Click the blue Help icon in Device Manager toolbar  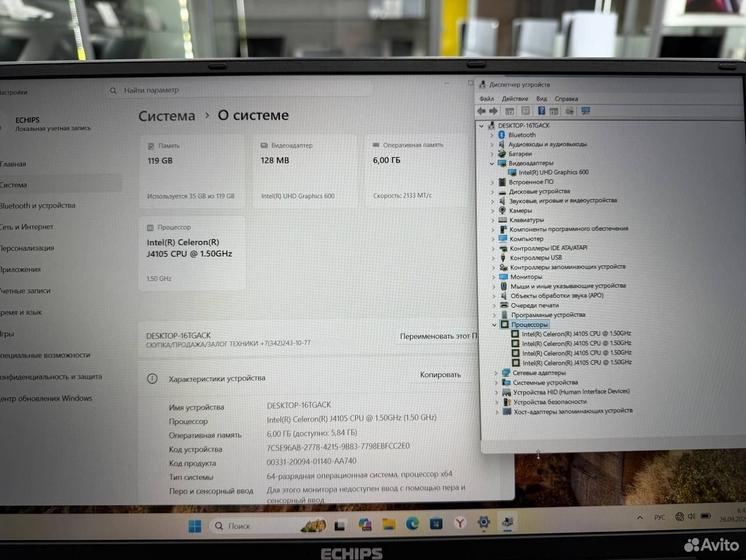[x=541, y=111]
